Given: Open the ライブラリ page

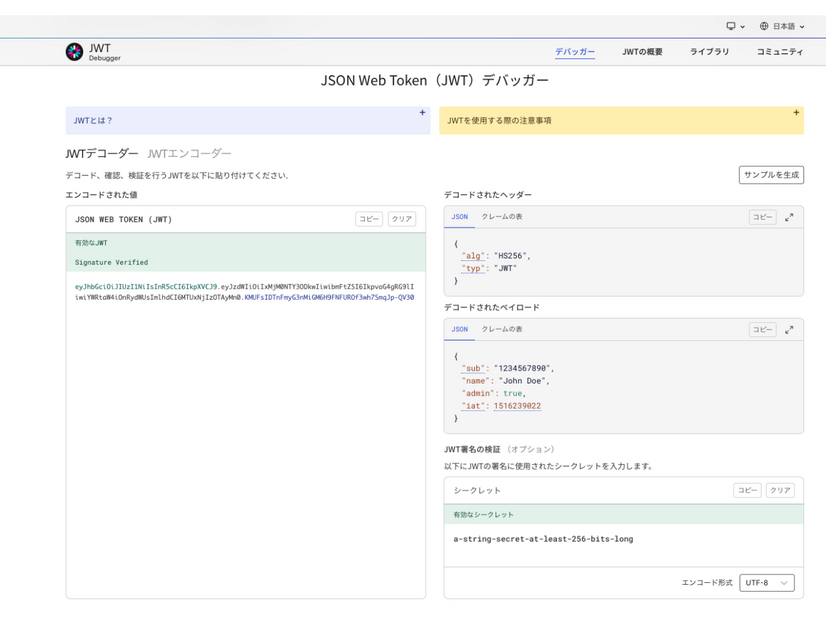Looking at the screenshot, I should pyautogui.click(x=709, y=51).
